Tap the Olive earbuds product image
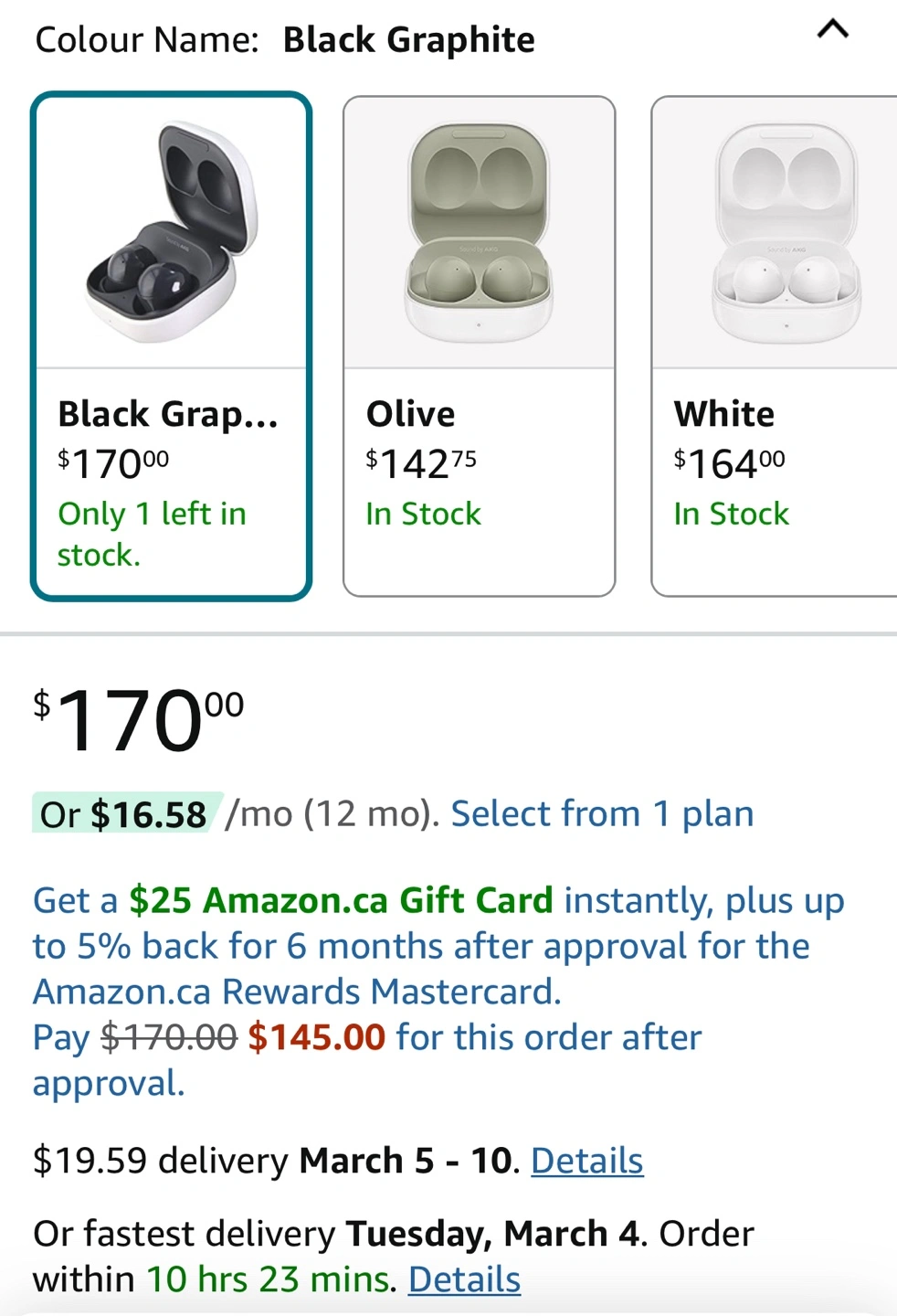 click(479, 232)
